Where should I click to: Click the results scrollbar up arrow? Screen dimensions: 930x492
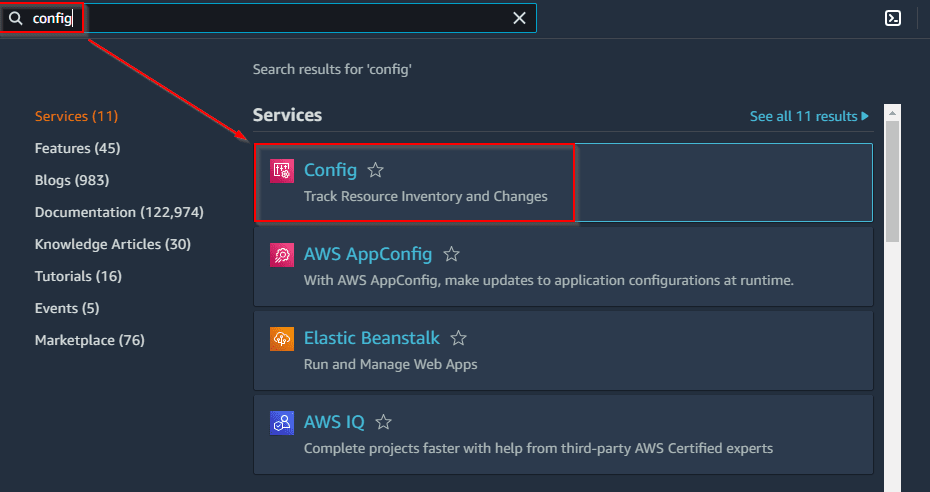892,113
